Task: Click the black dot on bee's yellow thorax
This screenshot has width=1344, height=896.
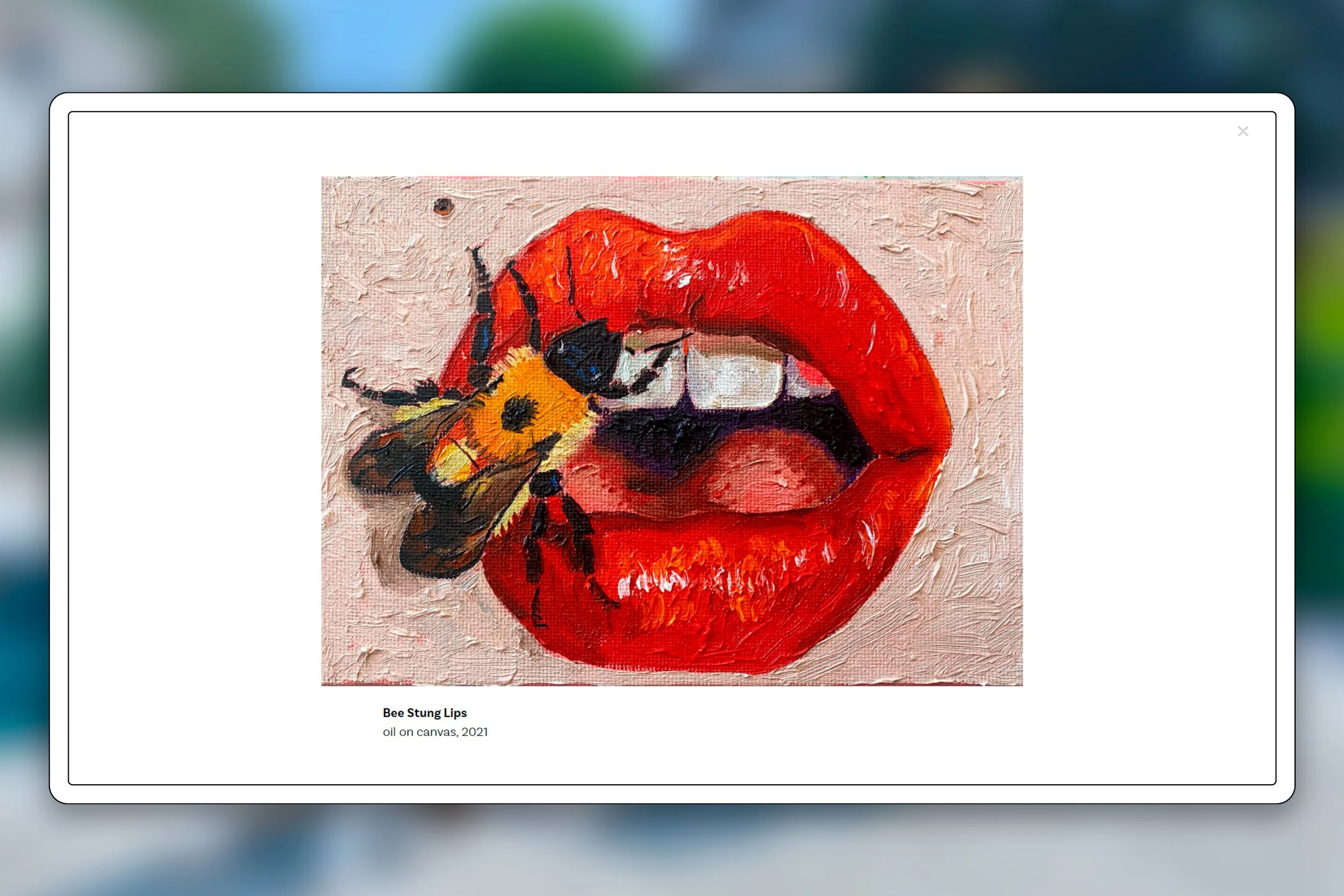Action: tap(519, 413)
